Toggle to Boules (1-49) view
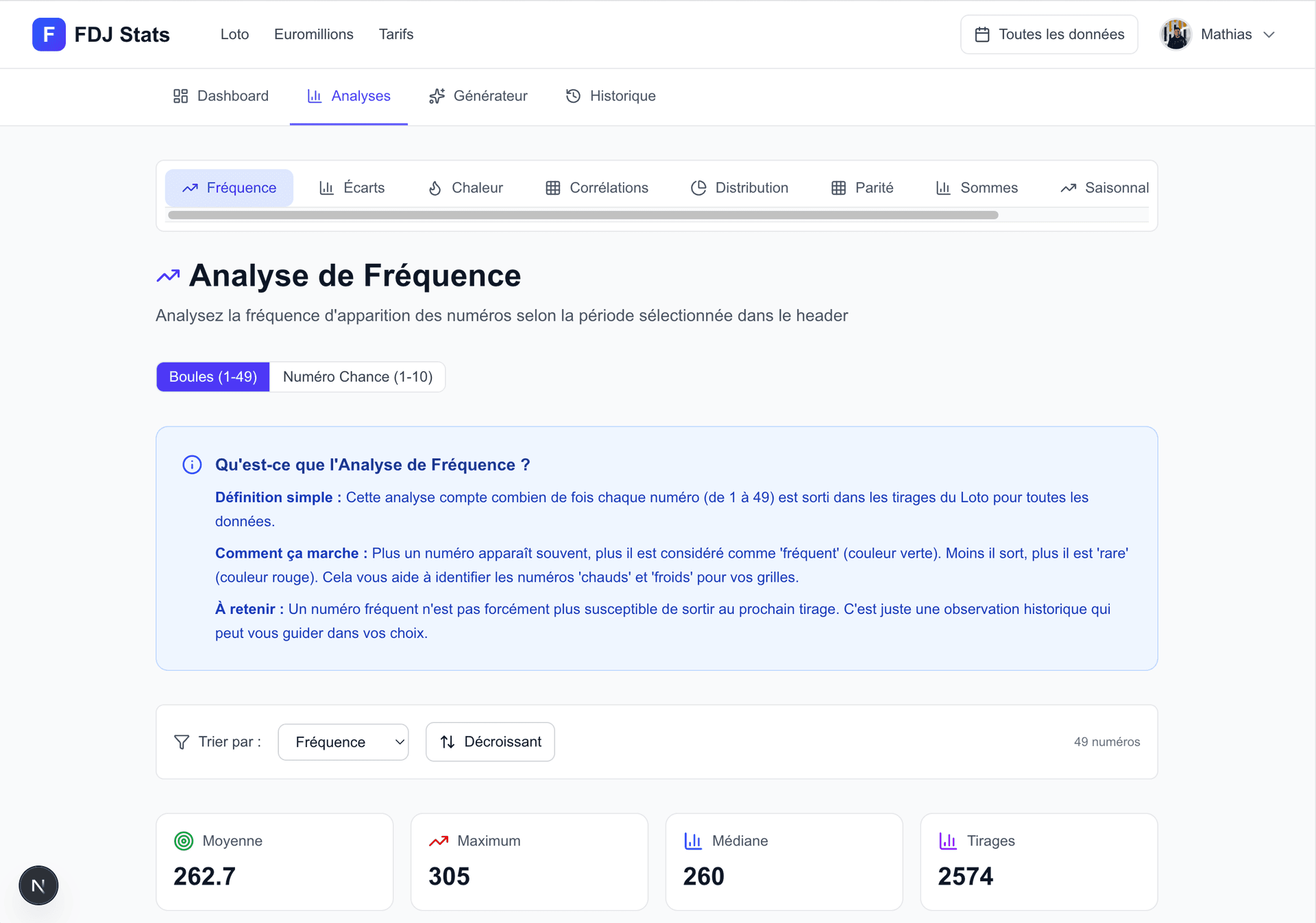Viewport: 1316px width, 923px height. click(212, 376)
